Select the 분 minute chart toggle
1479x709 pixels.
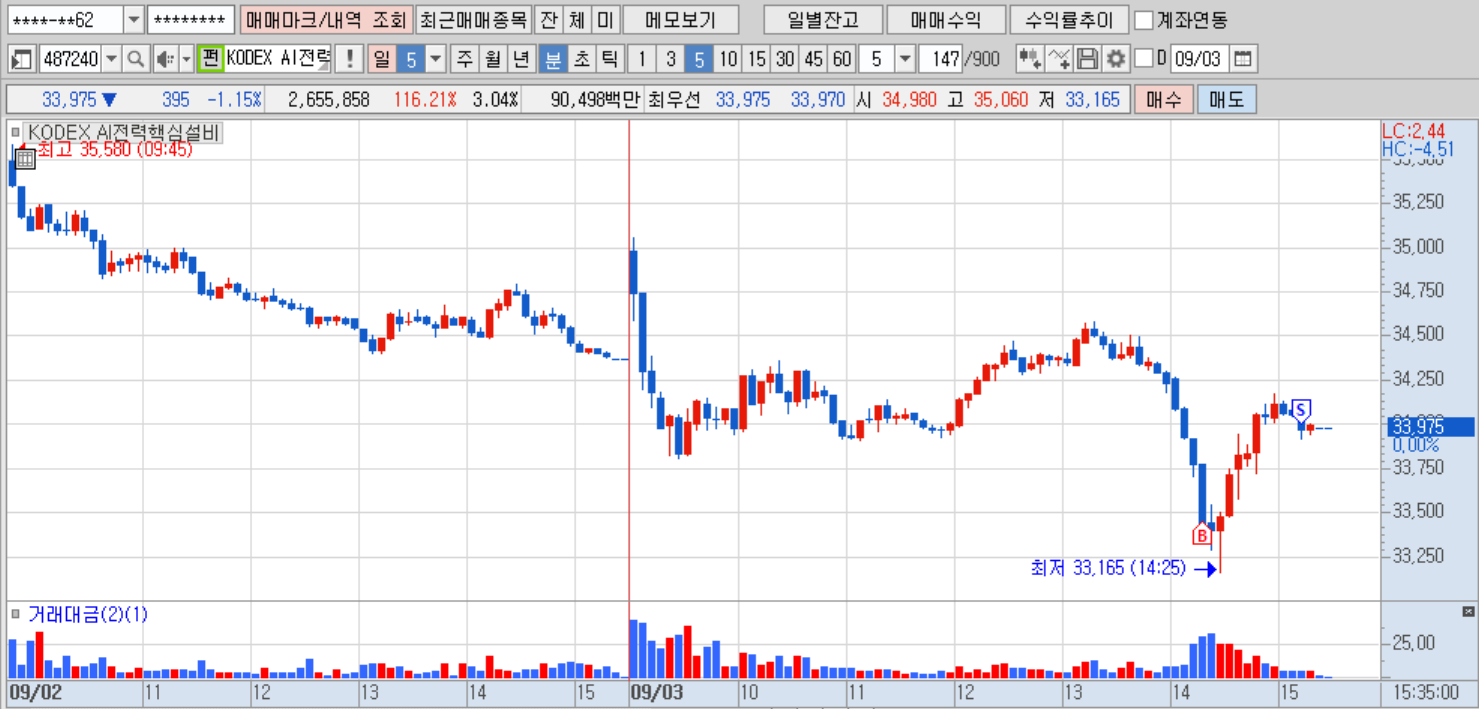551,59
